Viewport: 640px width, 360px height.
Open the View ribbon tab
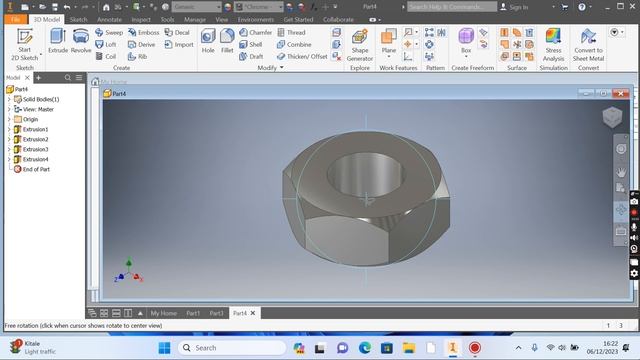pos(222,19)
